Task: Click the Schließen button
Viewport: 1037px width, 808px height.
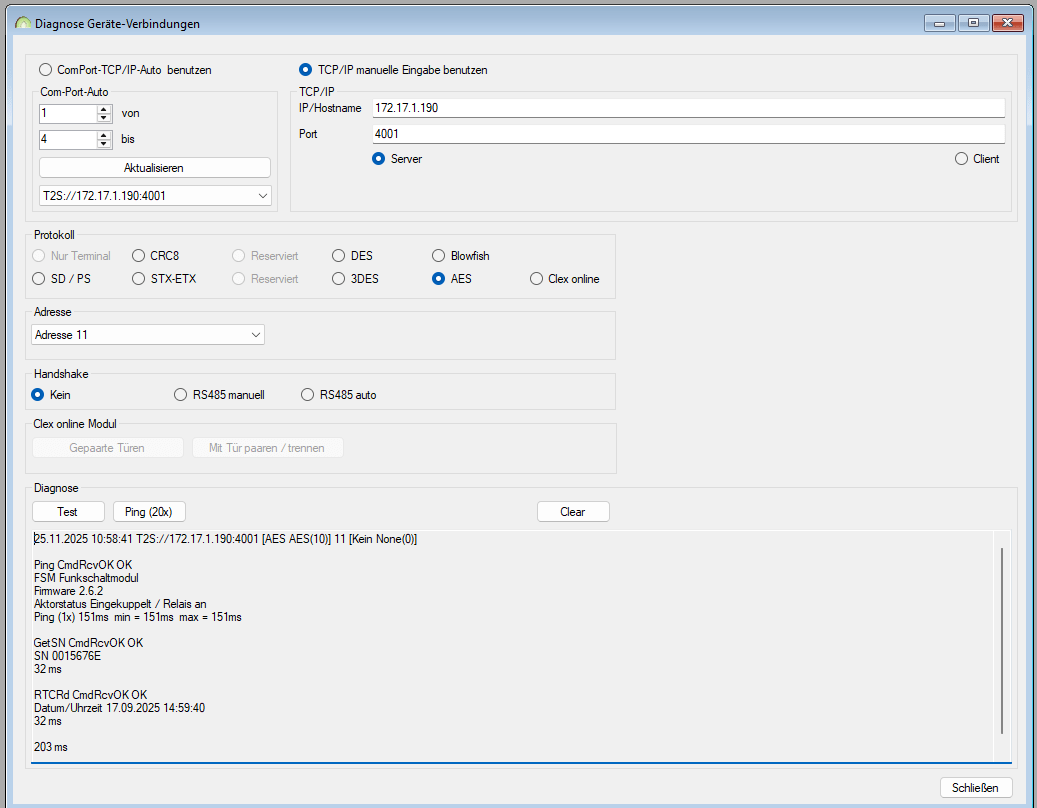Action: point(975,788)
